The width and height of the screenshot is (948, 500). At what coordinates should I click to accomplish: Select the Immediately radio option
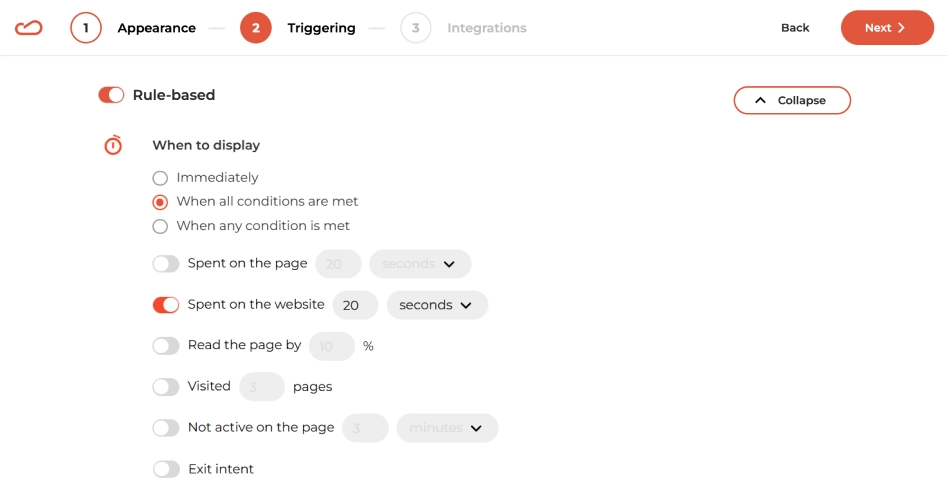pos(160,178)
